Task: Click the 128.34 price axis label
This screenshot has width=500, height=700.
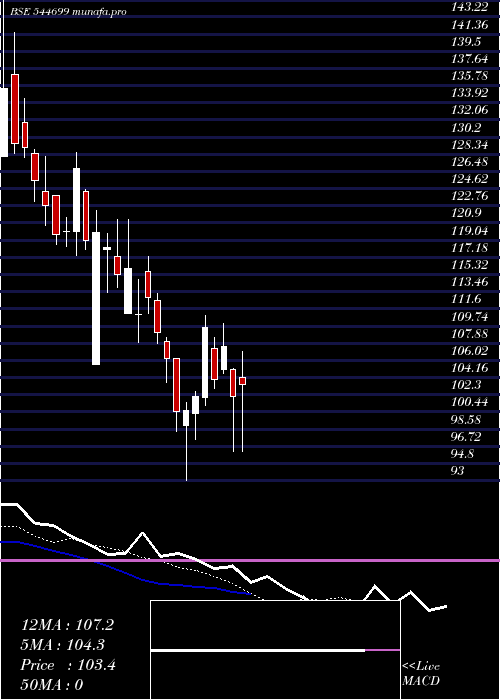Action: pos(469,145)
